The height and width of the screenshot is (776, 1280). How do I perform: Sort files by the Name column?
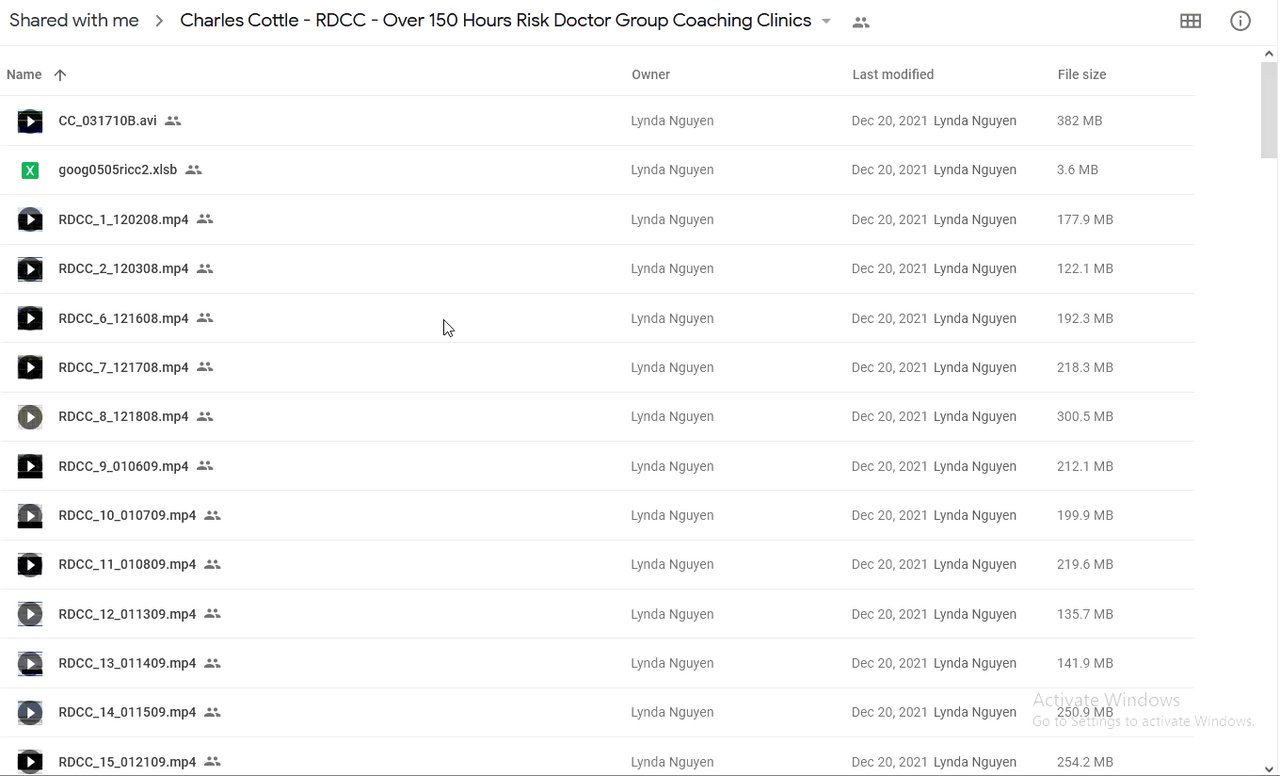(x=24, y=75)
